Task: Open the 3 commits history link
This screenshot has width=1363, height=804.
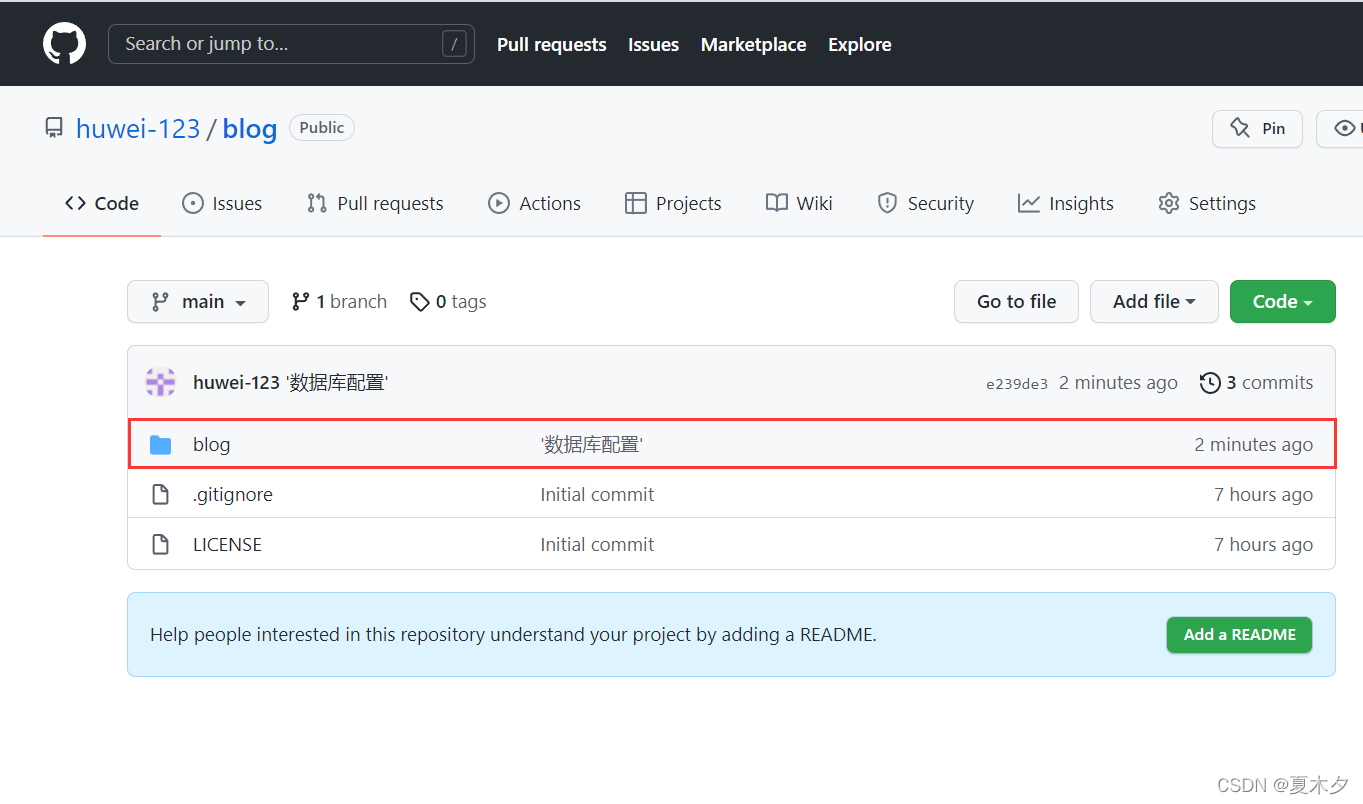Action: pyautogui.click(x=1257, y=383)
